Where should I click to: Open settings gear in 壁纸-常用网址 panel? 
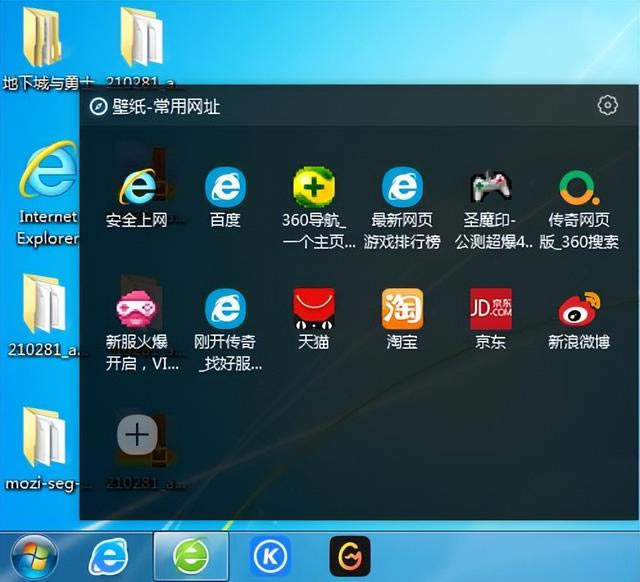(x=607, y=105)
